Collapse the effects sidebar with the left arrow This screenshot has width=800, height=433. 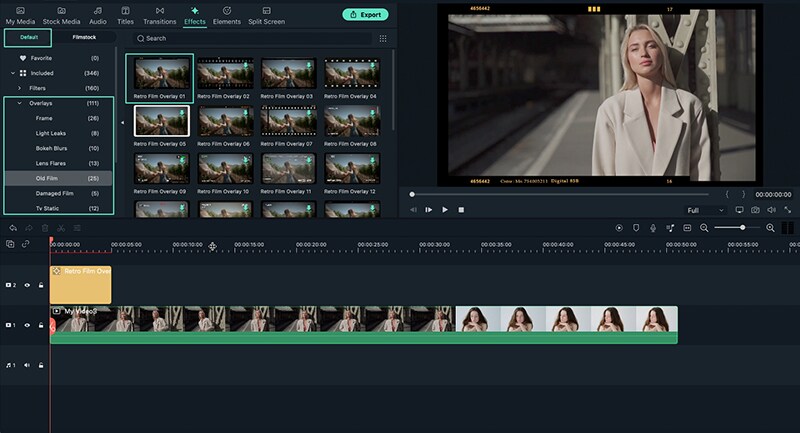click(122, 122)
